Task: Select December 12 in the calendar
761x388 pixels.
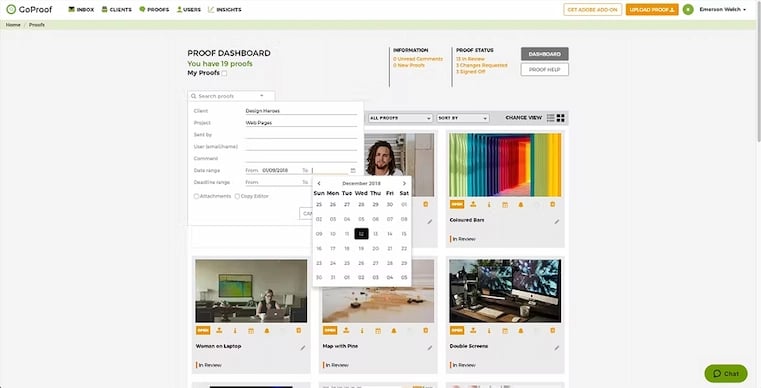Action: click(x=361, y=234)
